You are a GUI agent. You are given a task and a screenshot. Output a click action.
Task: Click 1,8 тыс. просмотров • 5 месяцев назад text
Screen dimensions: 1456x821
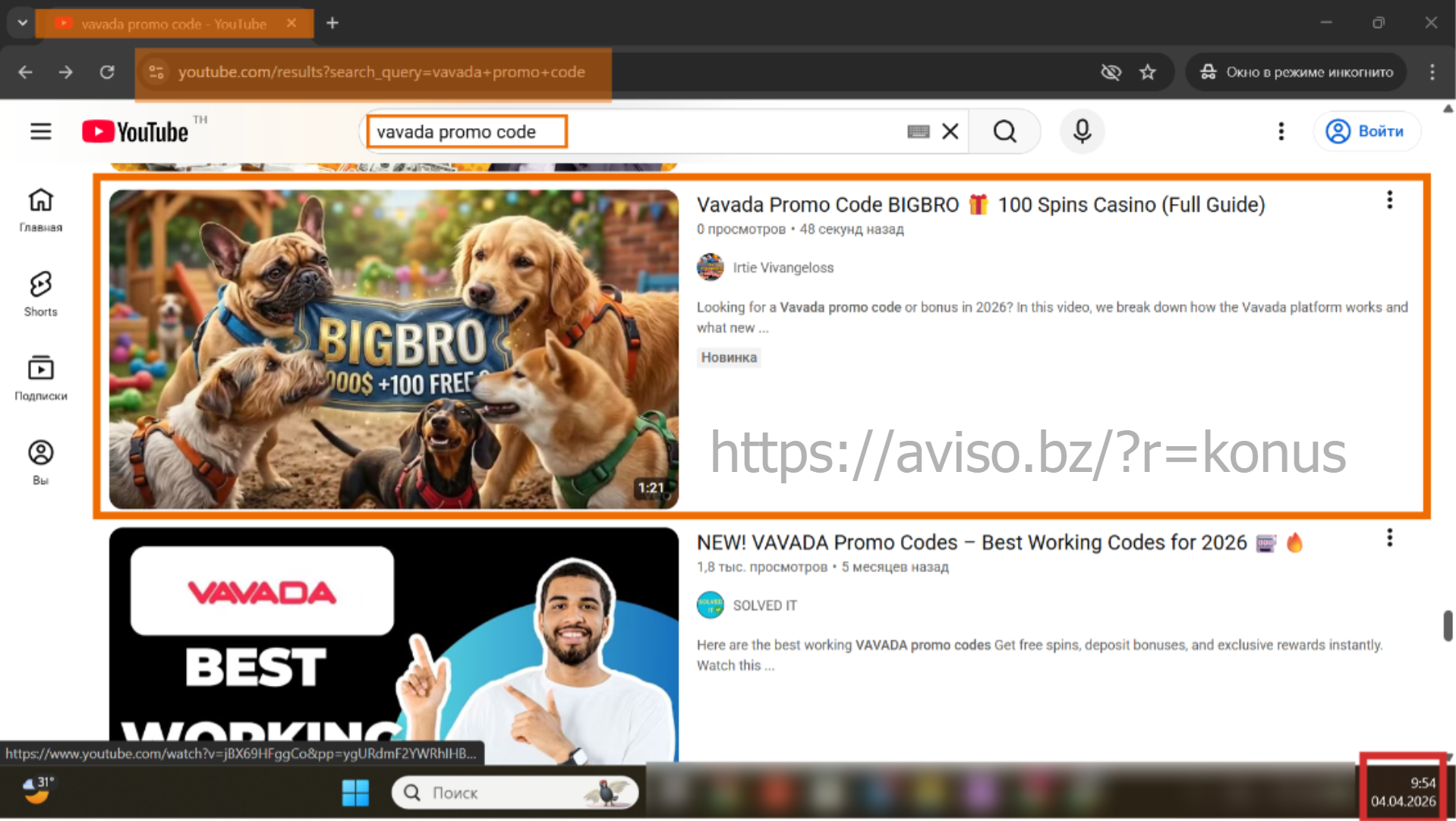pyautogui.click(x=823, y=567)
